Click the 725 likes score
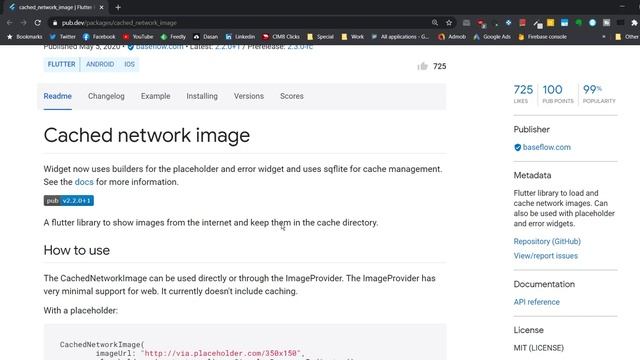 (523, 93)
